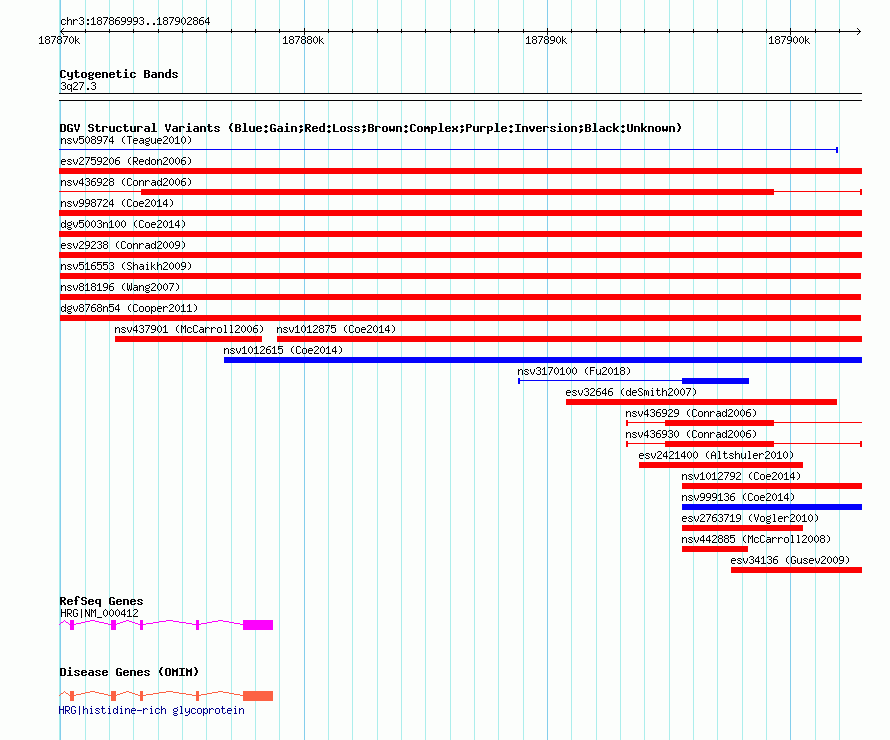Select the esv29238 (Conrad2009) label

pyautogui.click(x=123, y=245)
